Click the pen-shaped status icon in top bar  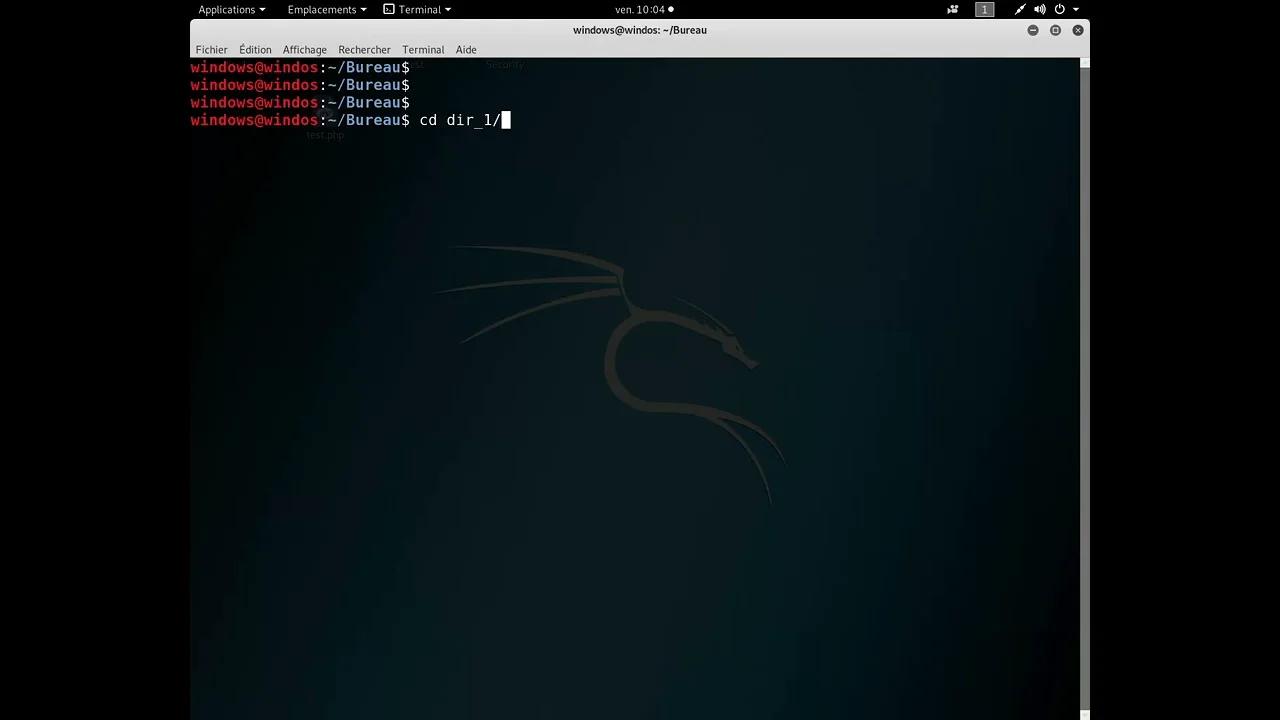point(1020,9)
